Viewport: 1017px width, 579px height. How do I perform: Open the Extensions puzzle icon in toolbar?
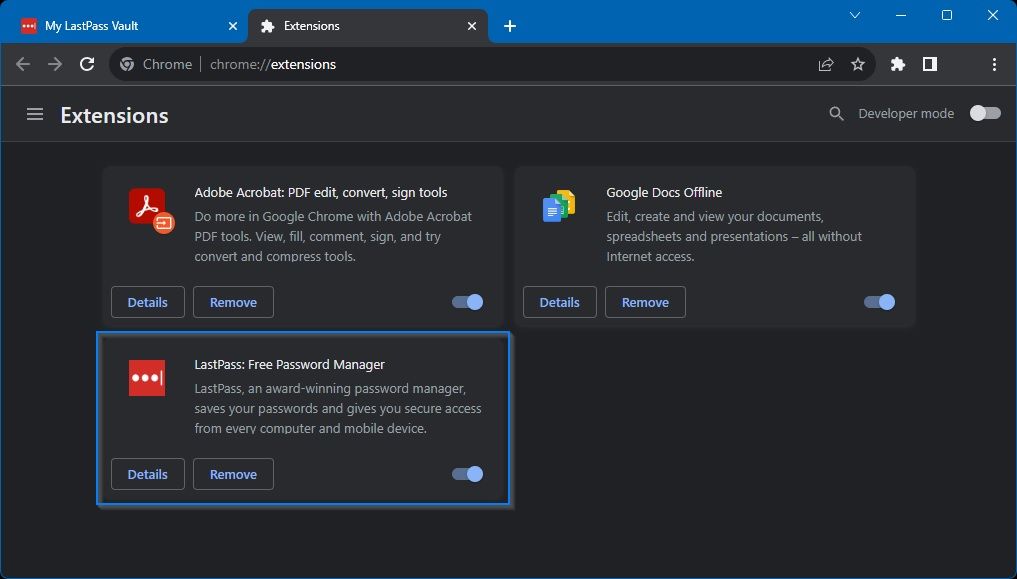897,63
